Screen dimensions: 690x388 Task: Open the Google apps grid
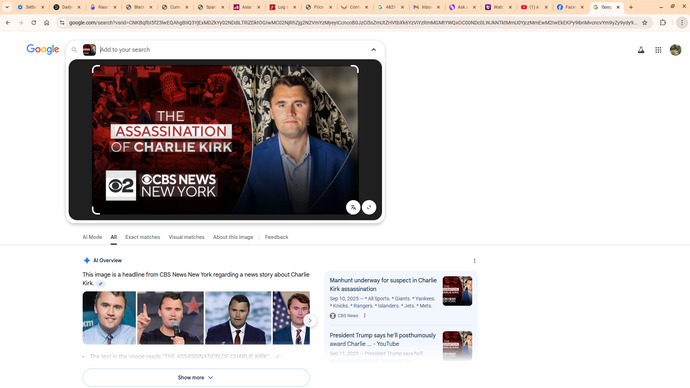(658, 50)
